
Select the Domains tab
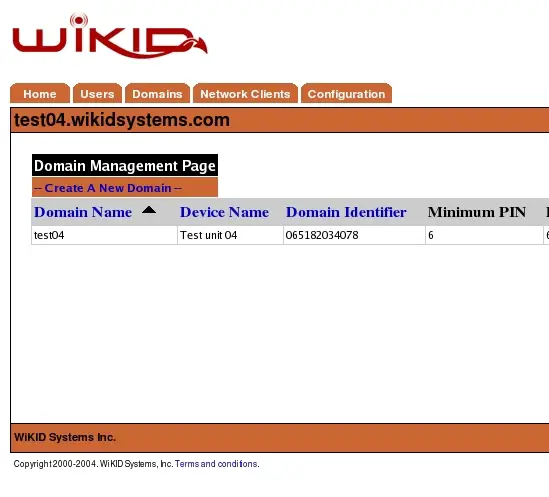(157, 94)
